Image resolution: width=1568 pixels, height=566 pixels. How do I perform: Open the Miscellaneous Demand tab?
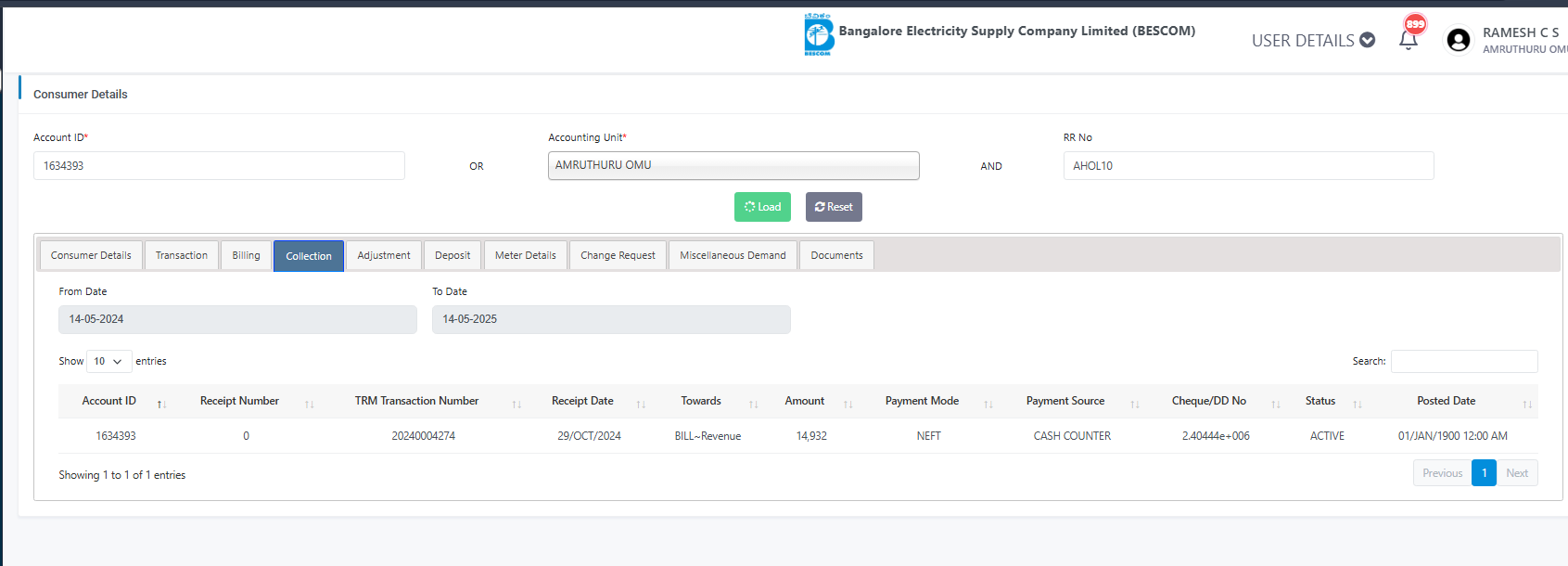pyautogui.click(x=733, y=255)
